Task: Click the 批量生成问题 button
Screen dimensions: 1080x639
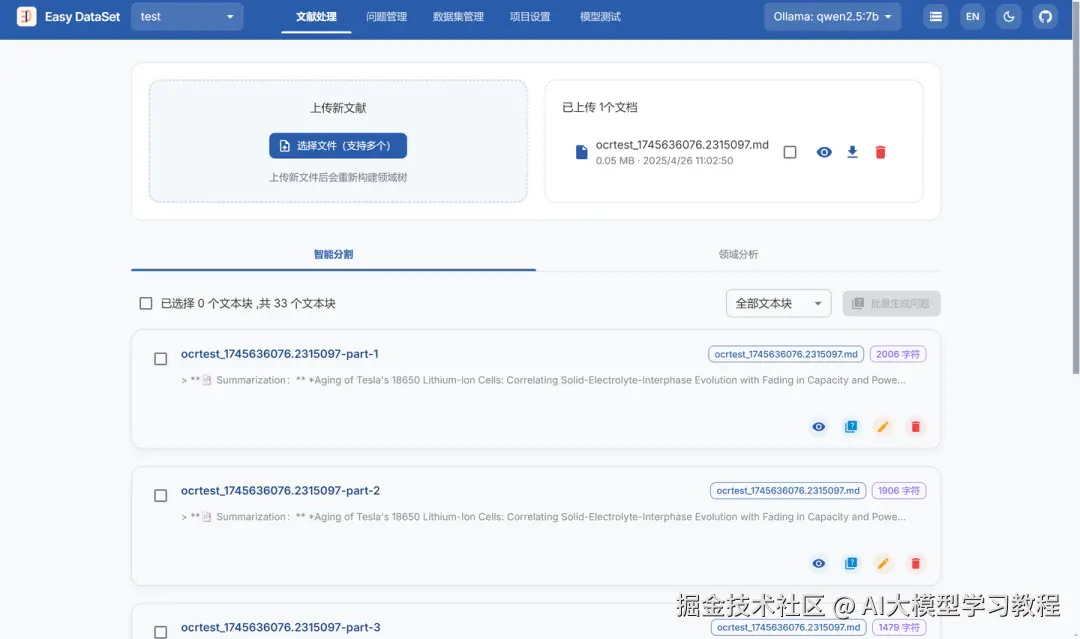Action: pyautogui.click(x=891, y=303)
